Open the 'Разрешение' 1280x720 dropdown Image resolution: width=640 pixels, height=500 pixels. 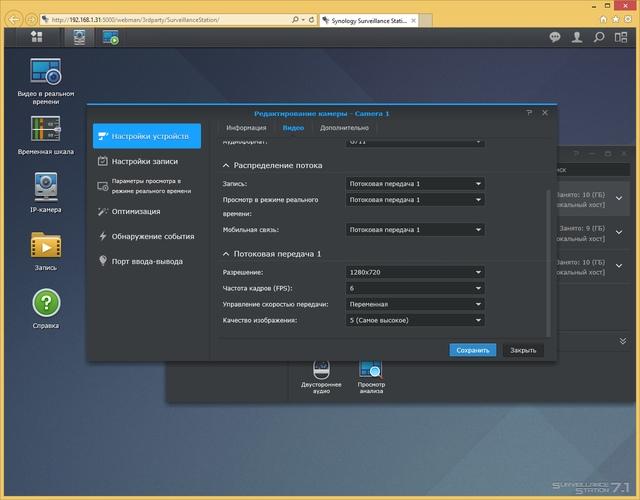[x=415, y=272]
